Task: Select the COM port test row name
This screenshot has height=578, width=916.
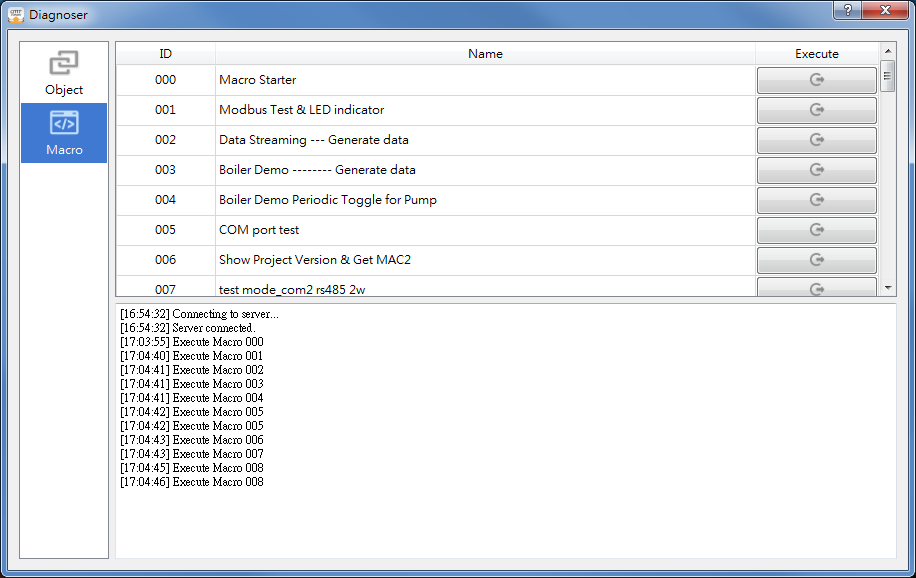Action: point(259,230)
